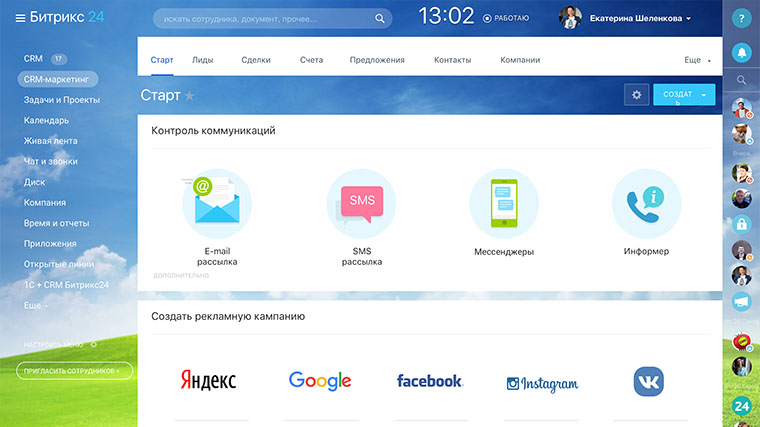Choose VK advertising campaign
760x427 pixels.
click(x=649, y=381)
